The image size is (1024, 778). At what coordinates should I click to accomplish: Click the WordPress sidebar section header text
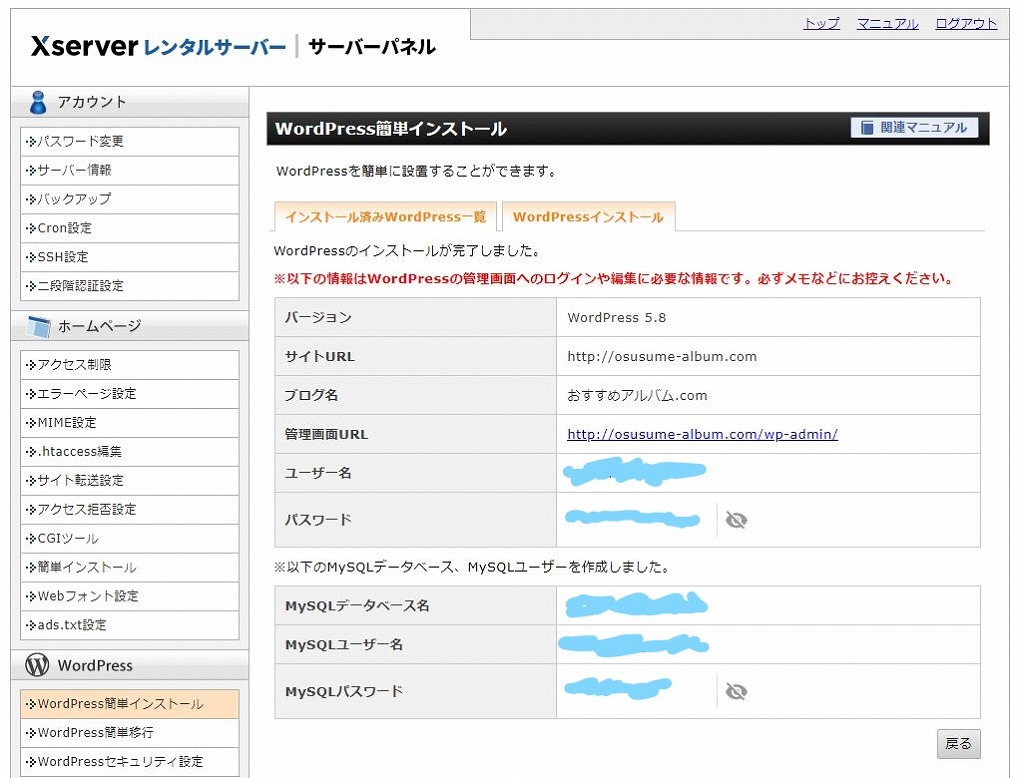[x=95, y=665]
